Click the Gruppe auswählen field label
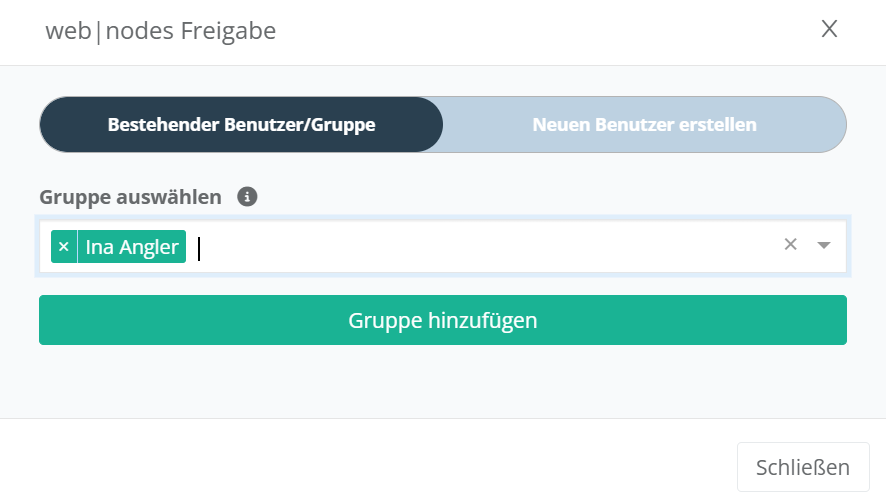886x502 pixels. tap(130, 197)
